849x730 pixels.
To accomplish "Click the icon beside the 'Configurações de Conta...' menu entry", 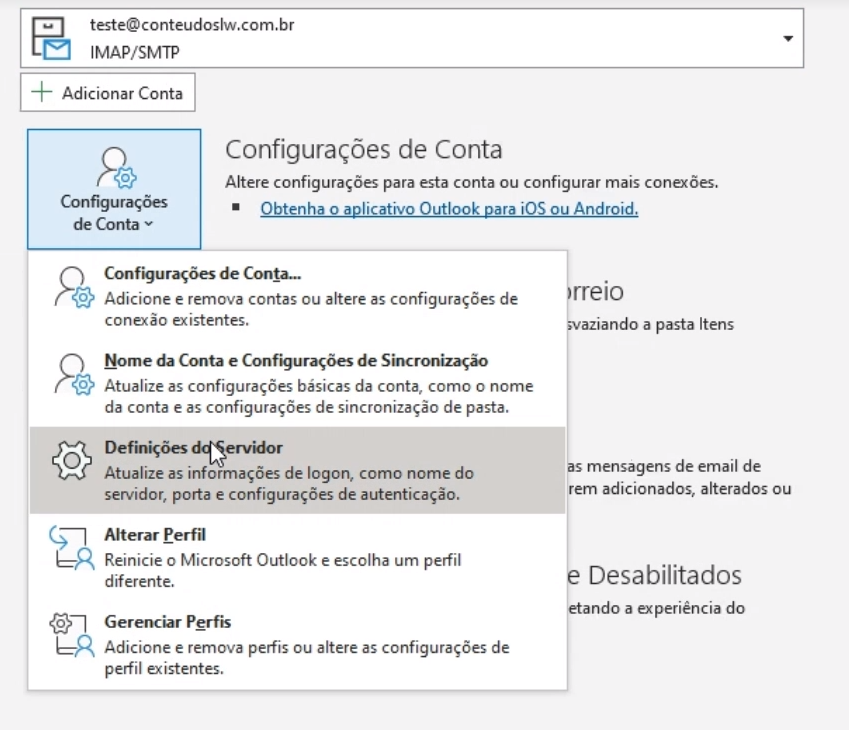I will (x=71, y=287).
